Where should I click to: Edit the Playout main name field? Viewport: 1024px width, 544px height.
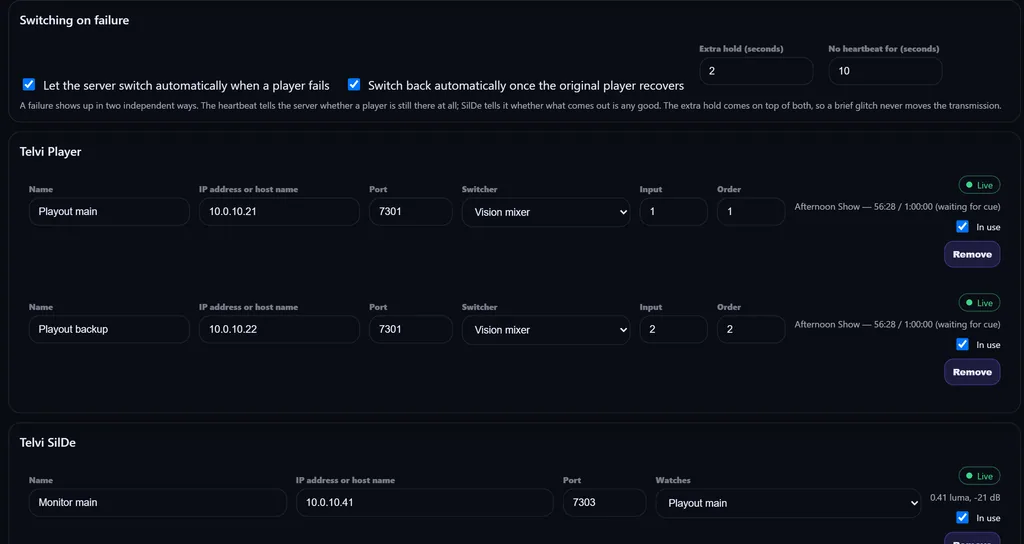109,212
